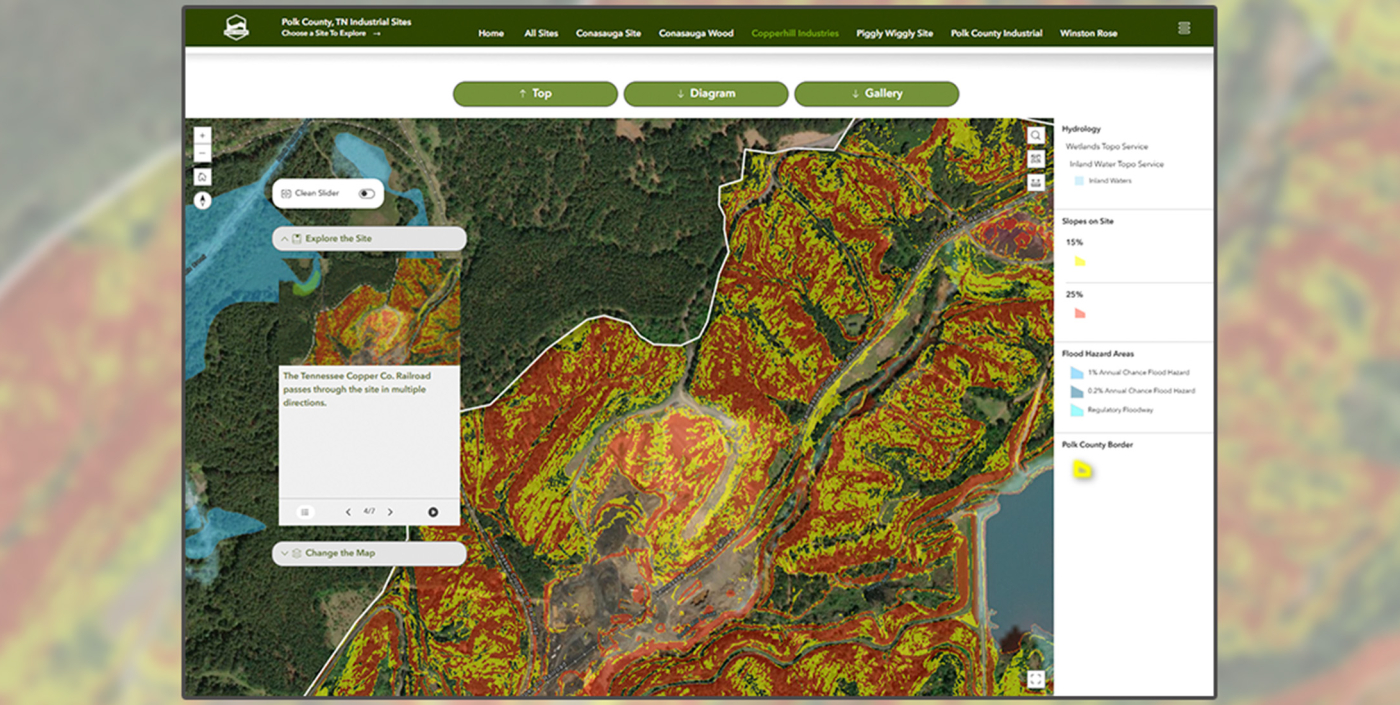Click the layer list icon below search
1400x705 pixels.
coord(1035,158)
